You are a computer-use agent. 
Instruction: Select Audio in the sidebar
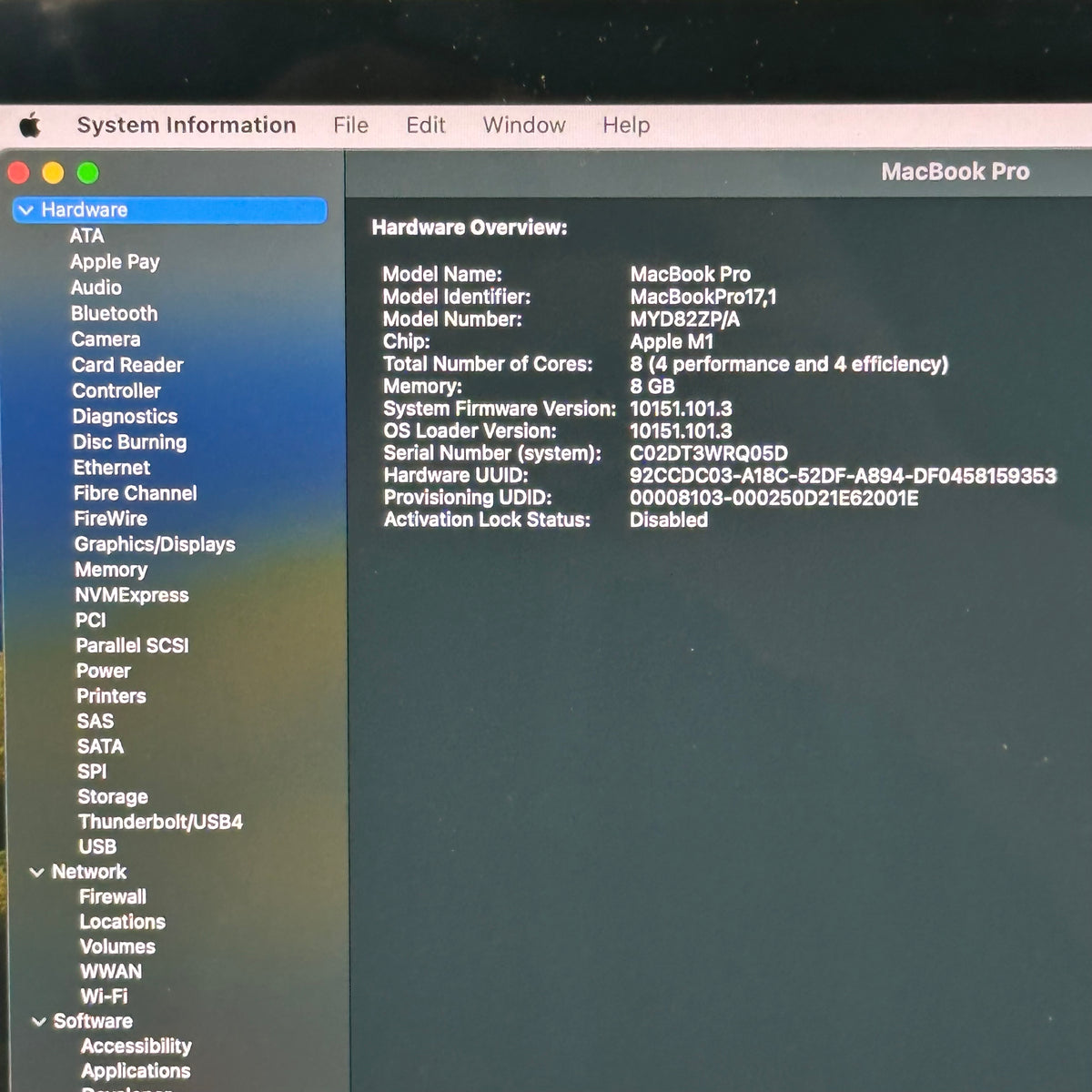pyautogui.click(x=96, y=288)
